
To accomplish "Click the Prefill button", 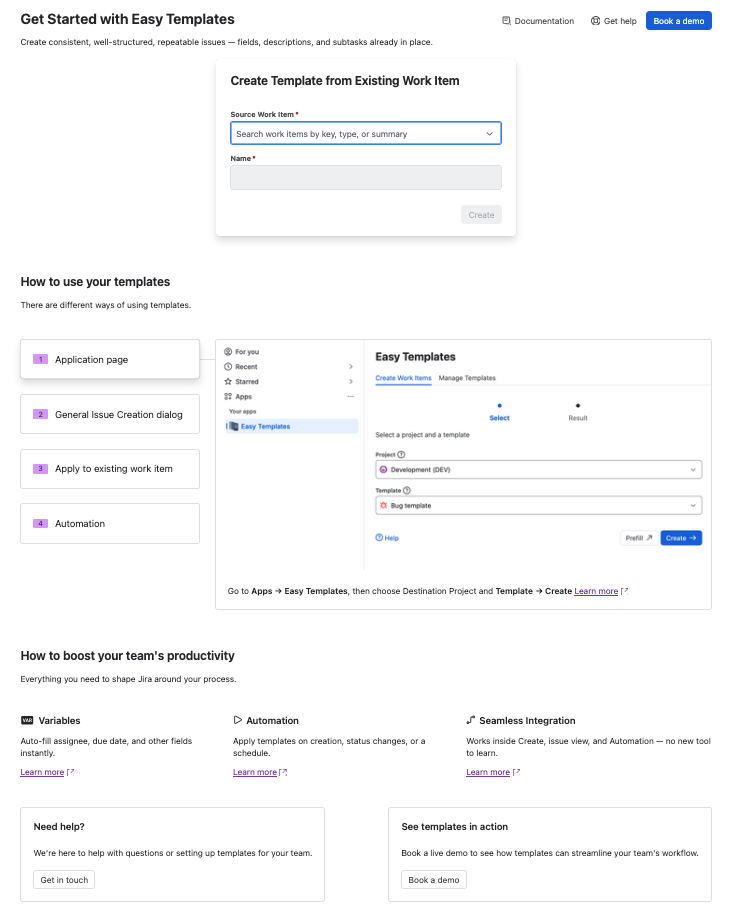I will click(639, 538).
